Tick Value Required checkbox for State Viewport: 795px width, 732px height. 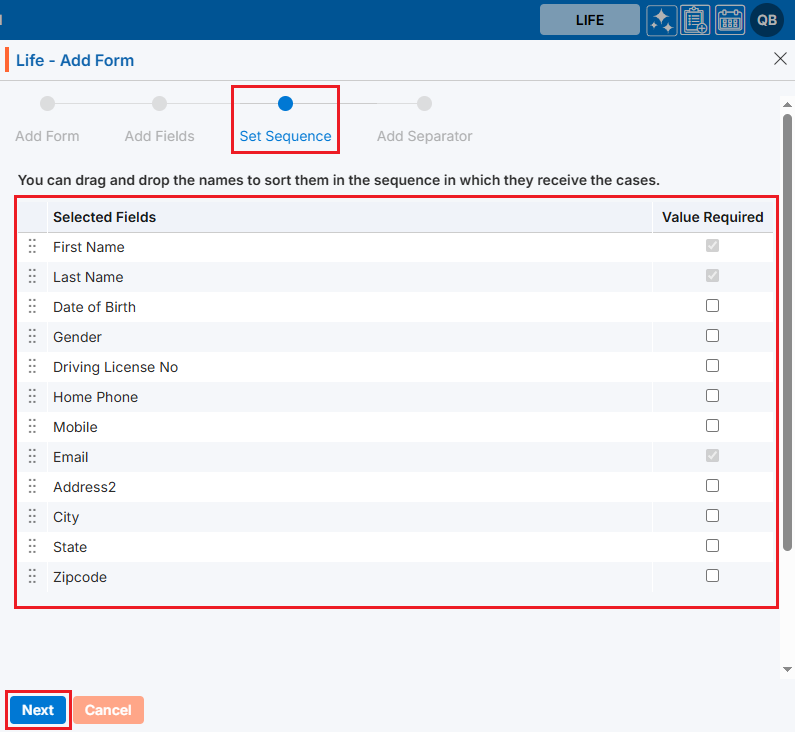pyautogui.click(x=712, y=546)
